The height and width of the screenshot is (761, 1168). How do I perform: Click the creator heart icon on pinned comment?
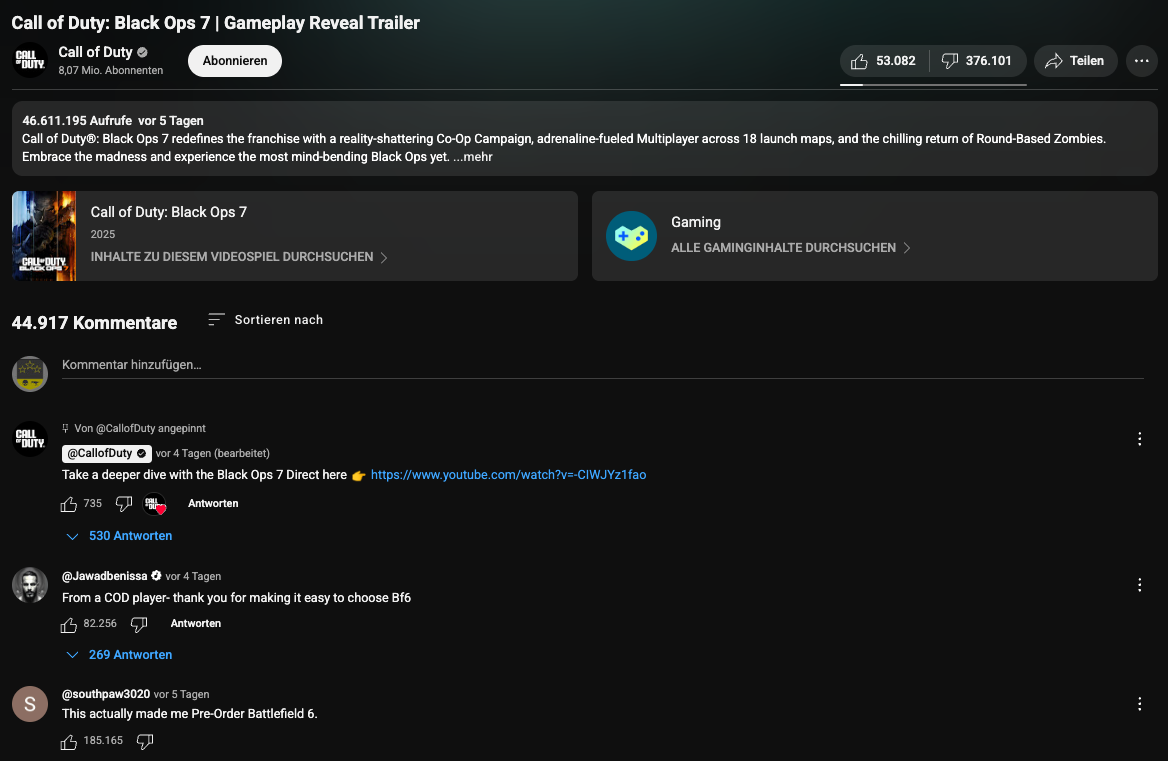coord(154,504)
